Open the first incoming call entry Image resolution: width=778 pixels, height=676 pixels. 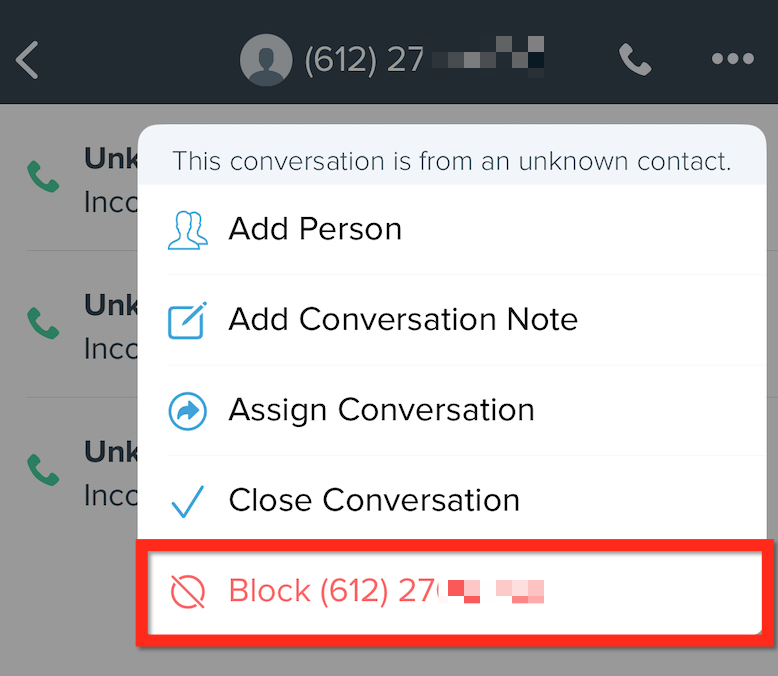82,180
